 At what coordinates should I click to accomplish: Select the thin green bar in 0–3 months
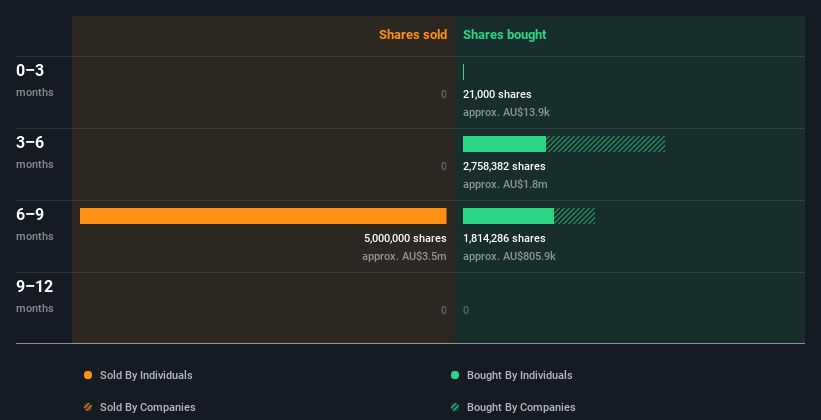click(x=463, y=72)
